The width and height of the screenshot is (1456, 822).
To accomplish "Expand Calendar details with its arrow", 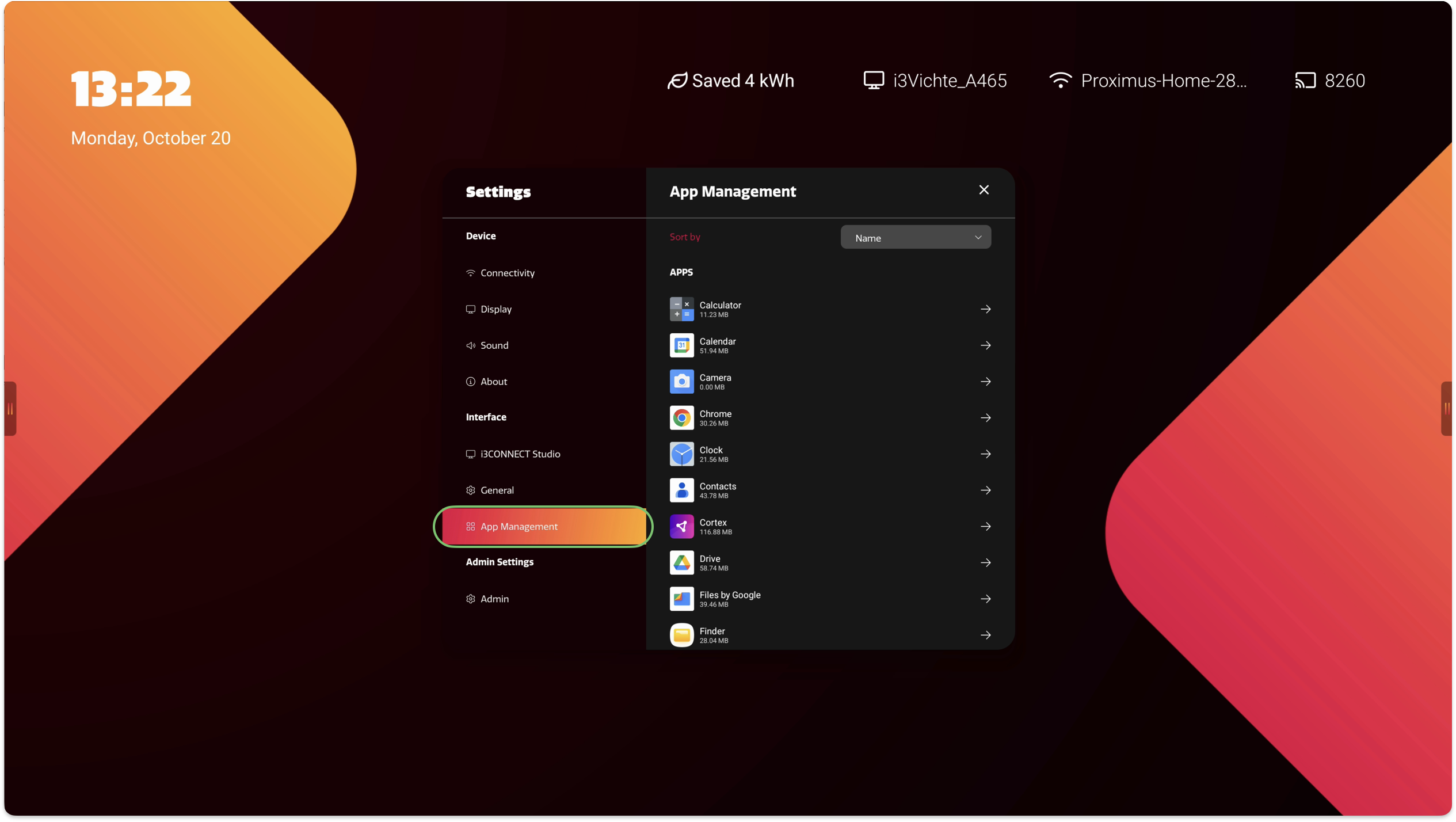I will coord(985,345).
